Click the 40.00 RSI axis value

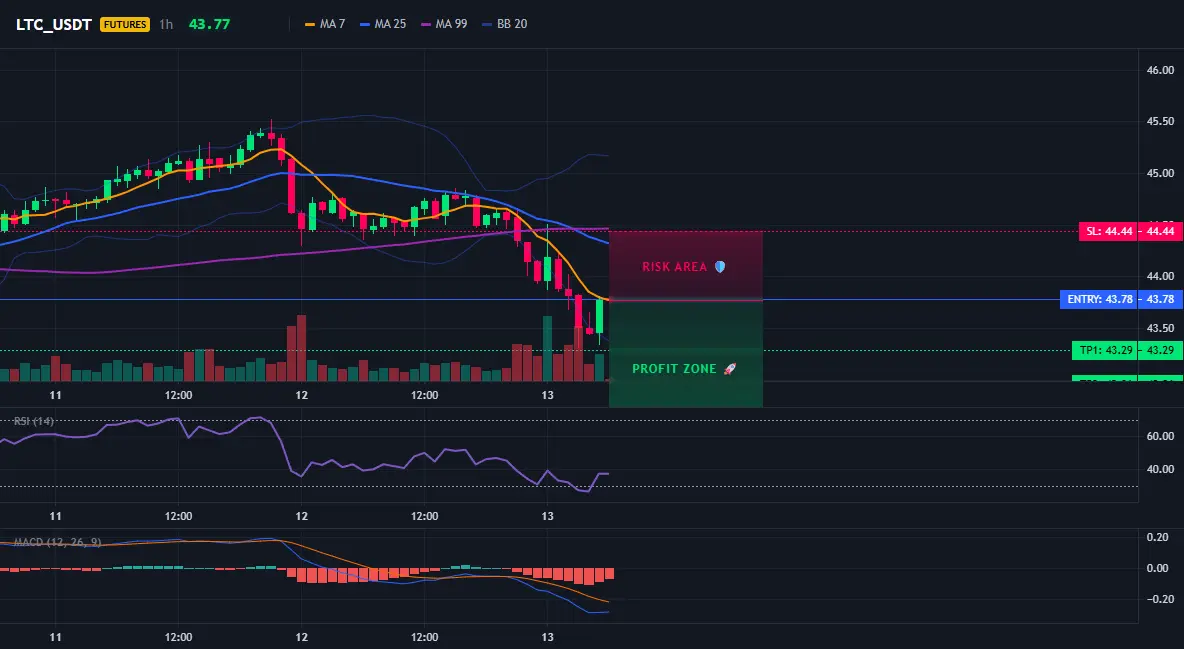(1160, 469)
